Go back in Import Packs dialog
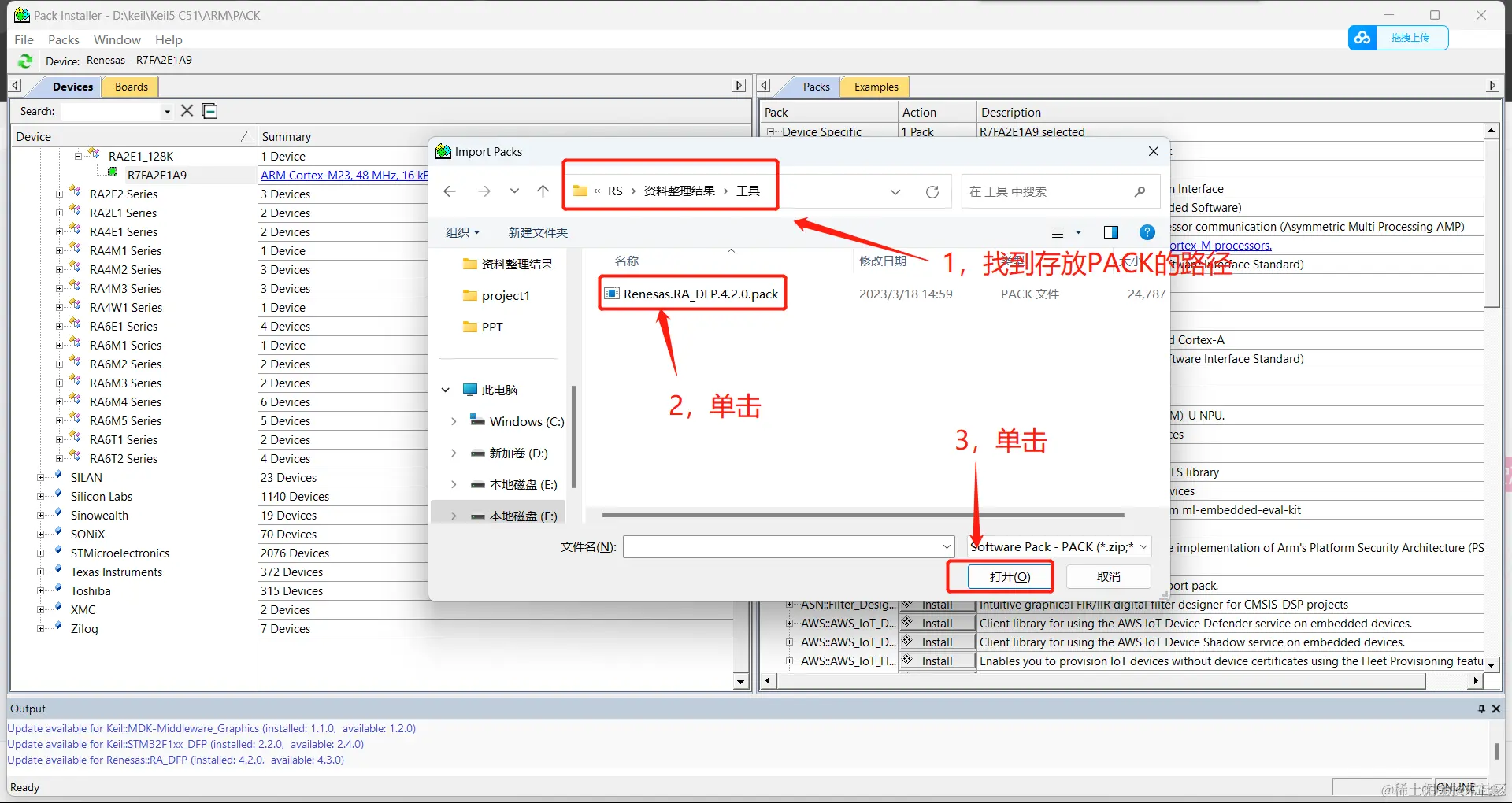 click(450, 191)
